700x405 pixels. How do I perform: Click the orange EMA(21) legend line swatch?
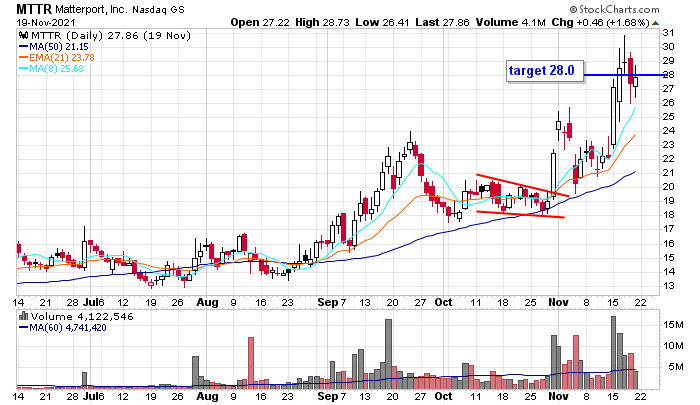click(x=23, y=57)
